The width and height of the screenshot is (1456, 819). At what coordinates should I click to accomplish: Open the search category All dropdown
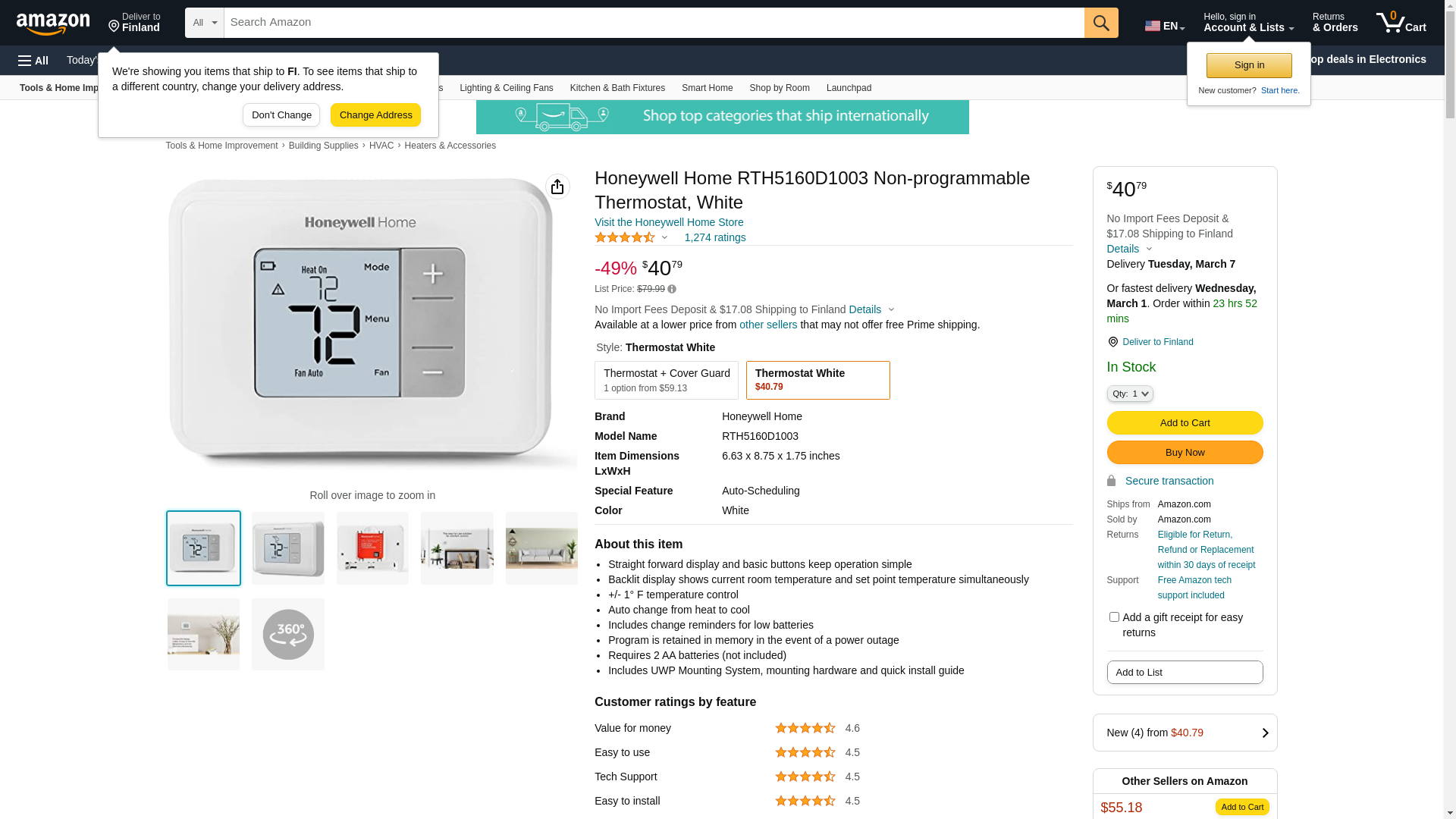coord(204,23)
